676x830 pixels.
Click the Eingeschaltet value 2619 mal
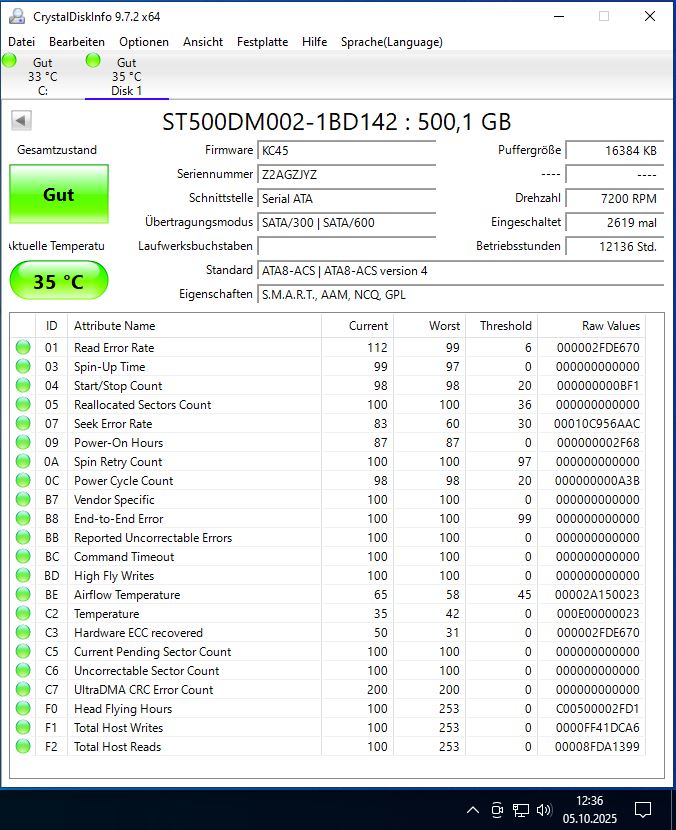pos(614,222)
